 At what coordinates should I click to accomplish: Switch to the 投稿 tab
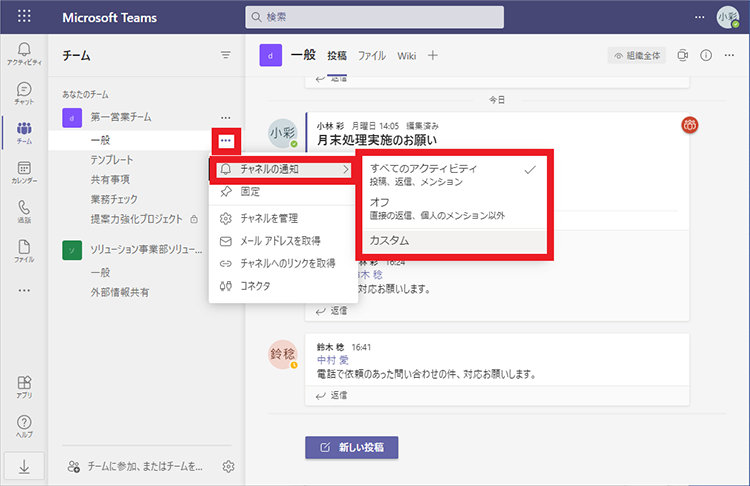337,56
